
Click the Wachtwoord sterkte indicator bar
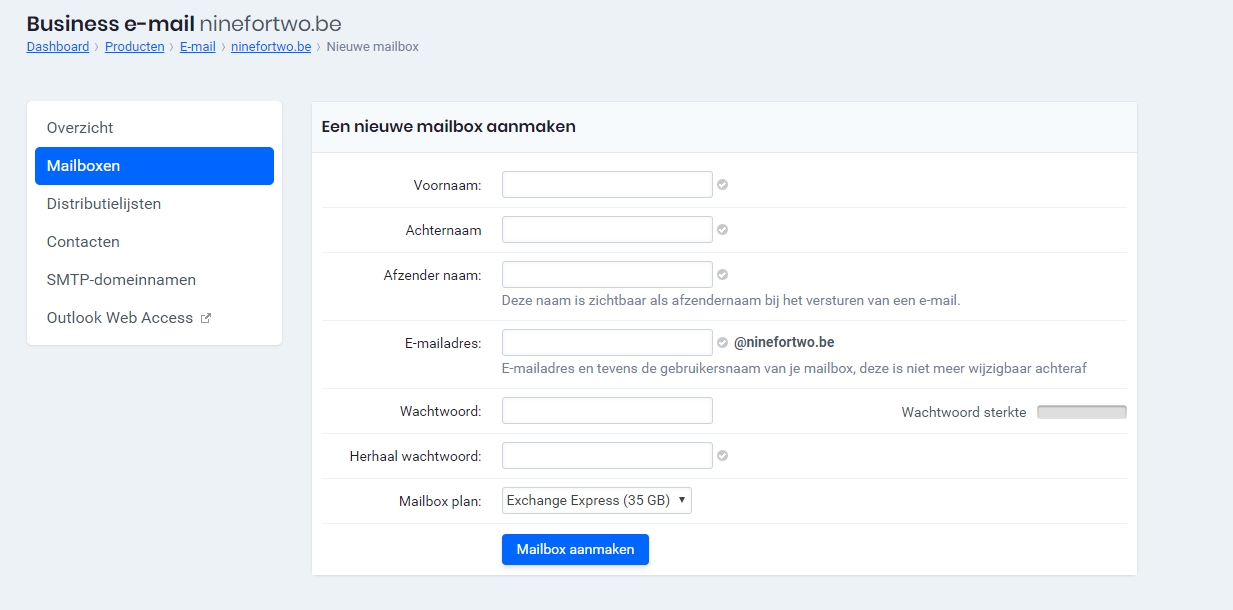(x=1081, y=412)
